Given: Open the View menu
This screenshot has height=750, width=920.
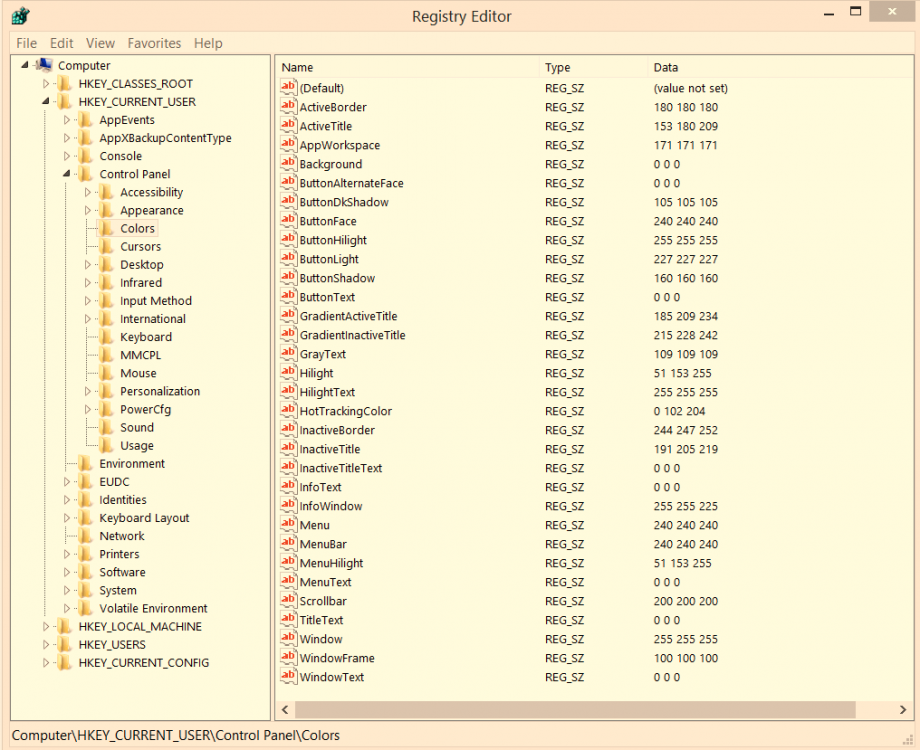Looking at the screenshot, I should (x=100, y=43).
